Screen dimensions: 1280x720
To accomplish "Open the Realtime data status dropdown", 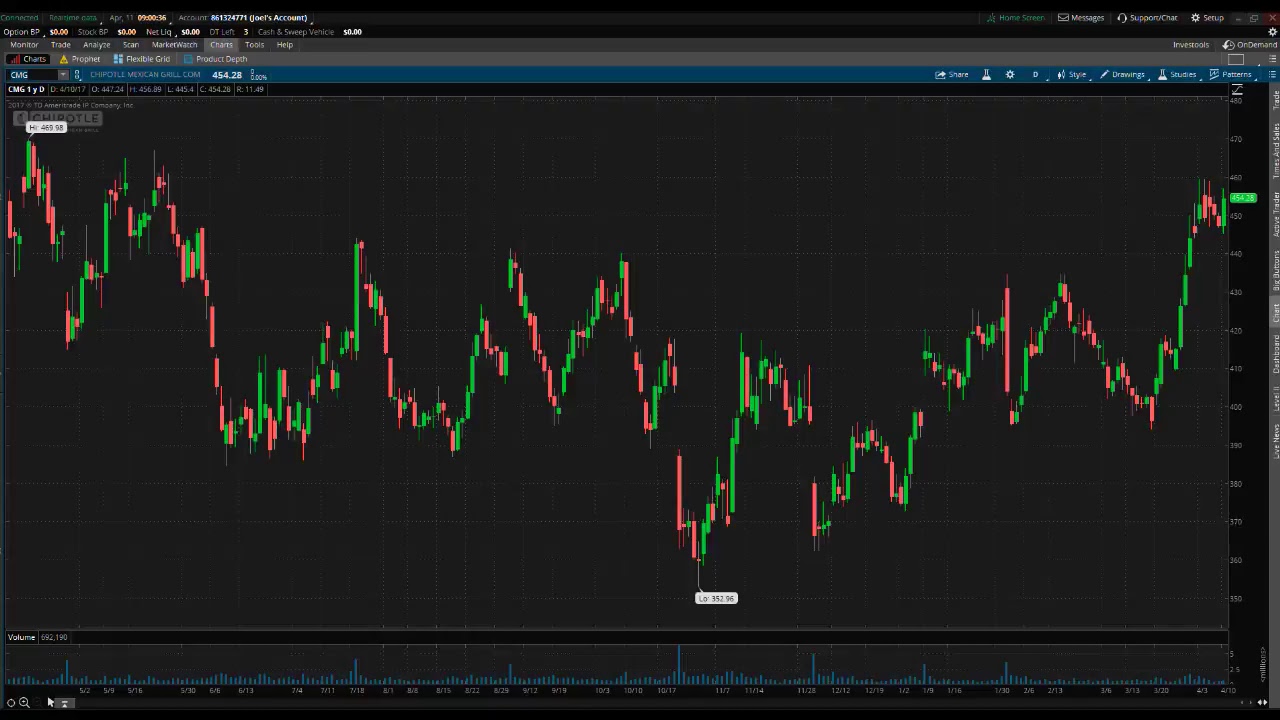I will point(73,18).
